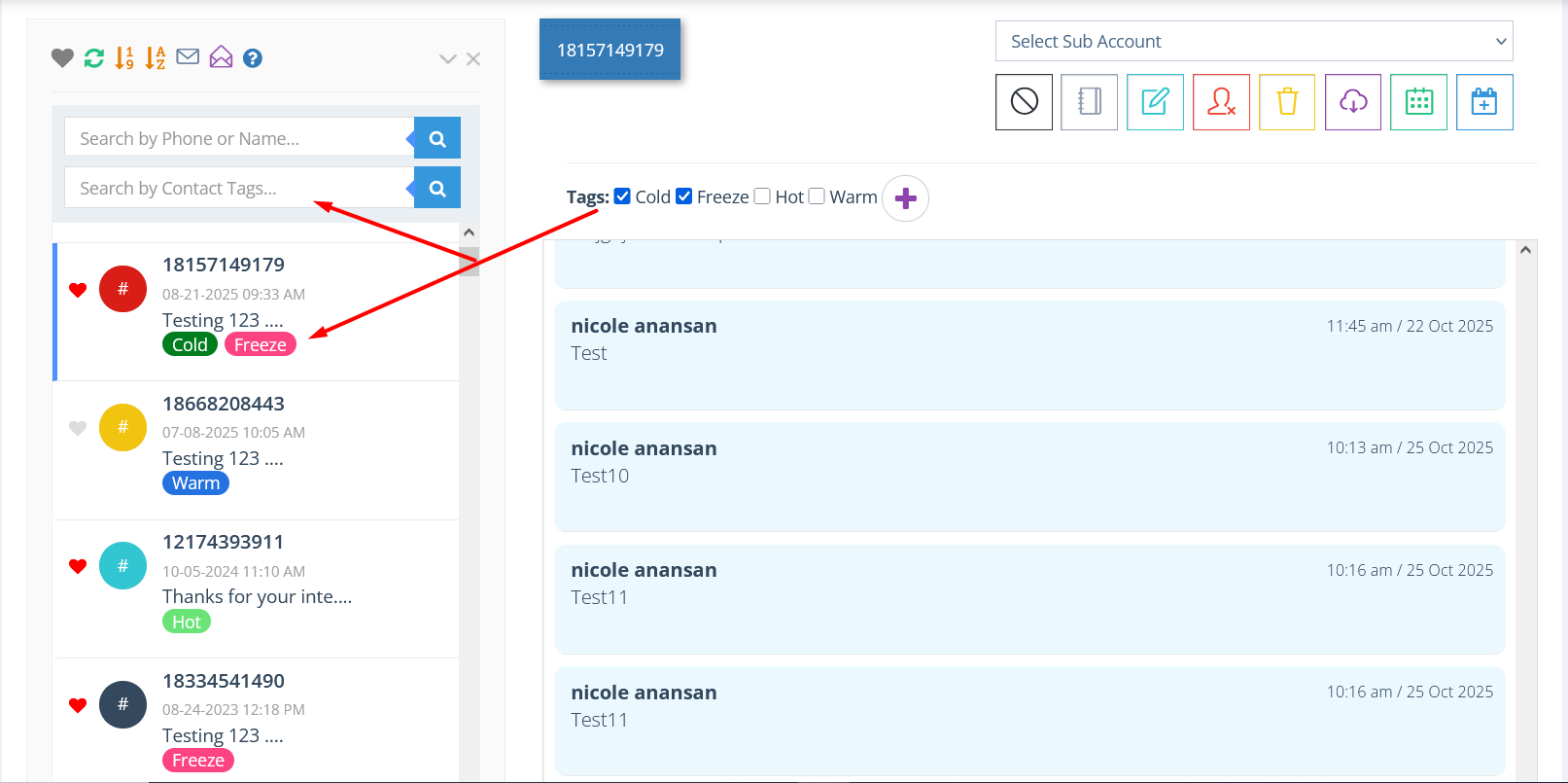
Task: Toggle favorite heart on contact 18668208443
Action: (x=78, y=428)
